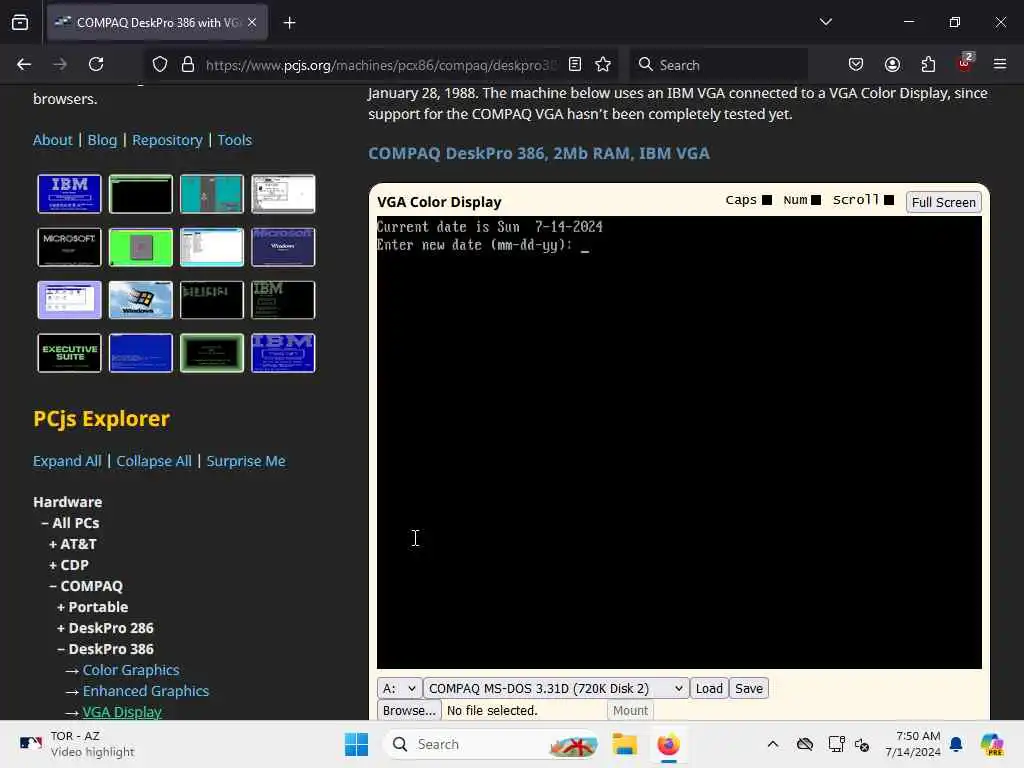Click the taskbar Search box
The image size is (1024, 768).
(x=493, y=744)
